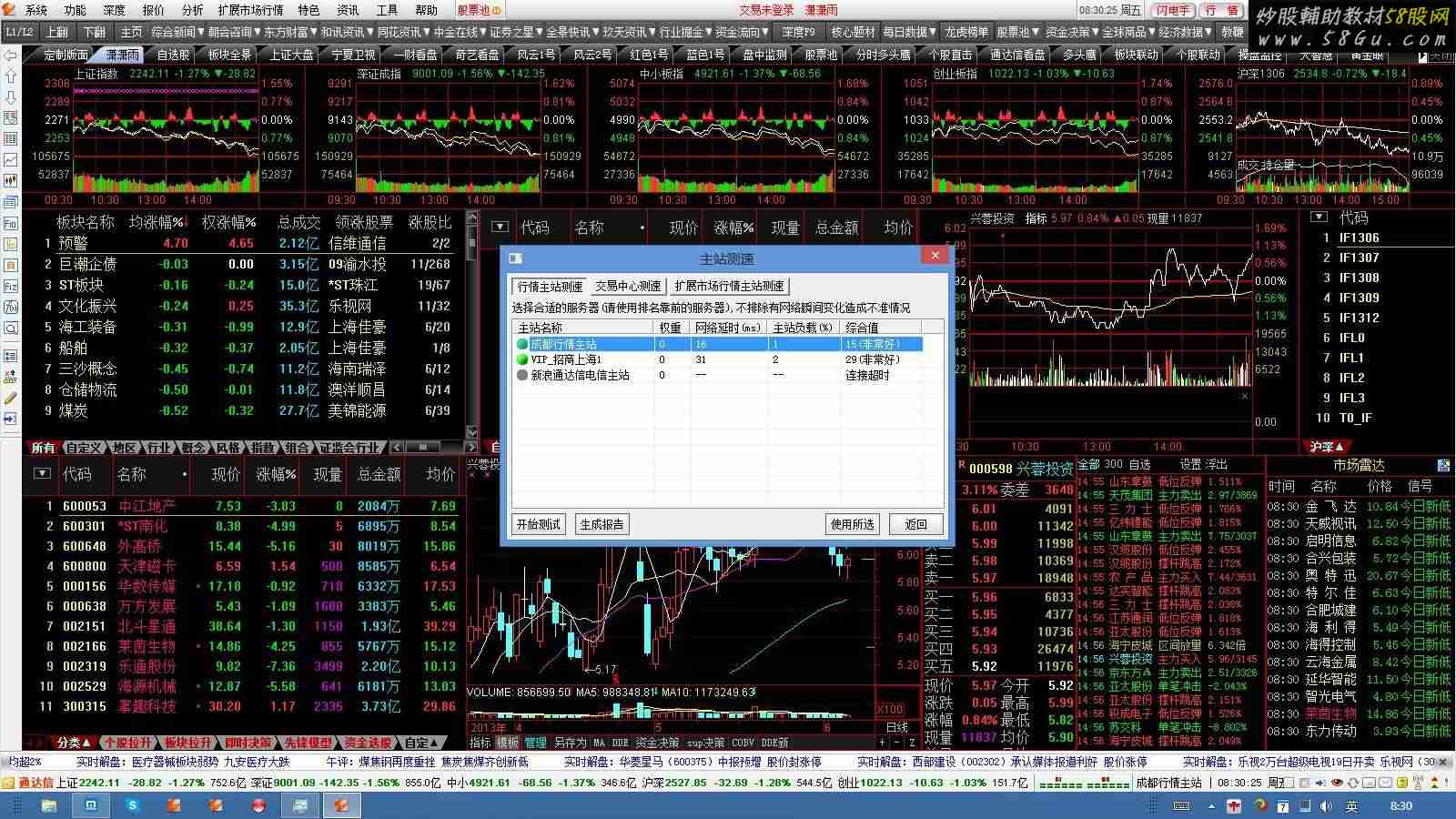
Task: Click the 使用所选 button
Action: pyautogui.click(x=853, y=524)
